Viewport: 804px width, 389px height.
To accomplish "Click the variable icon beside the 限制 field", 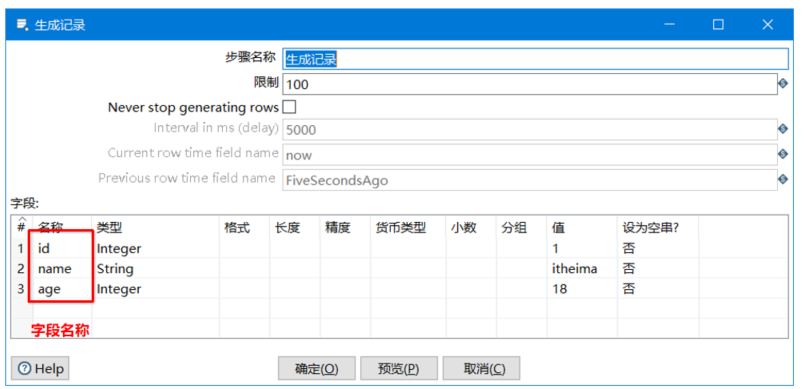I will coord(783,84).
